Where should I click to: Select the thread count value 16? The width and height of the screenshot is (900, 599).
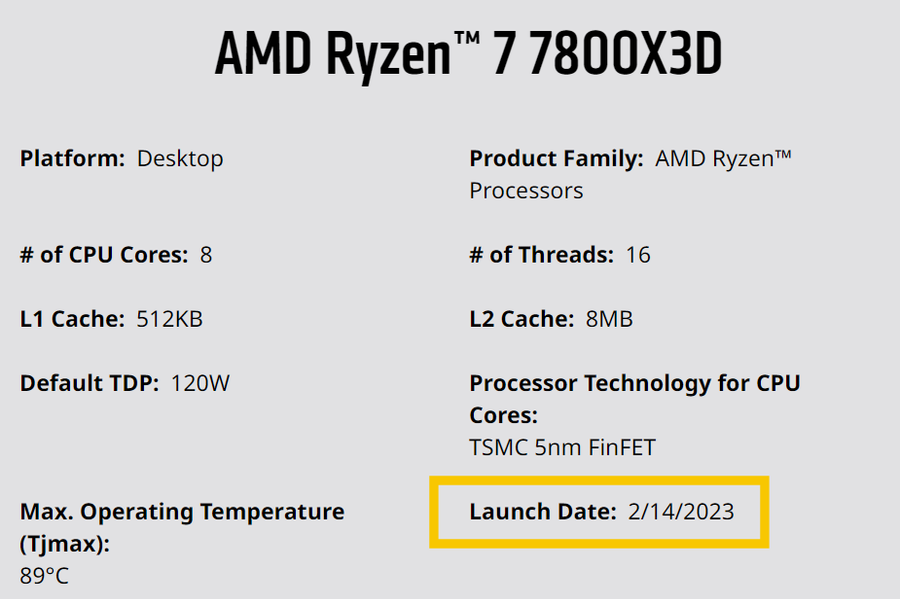point(638,255)
